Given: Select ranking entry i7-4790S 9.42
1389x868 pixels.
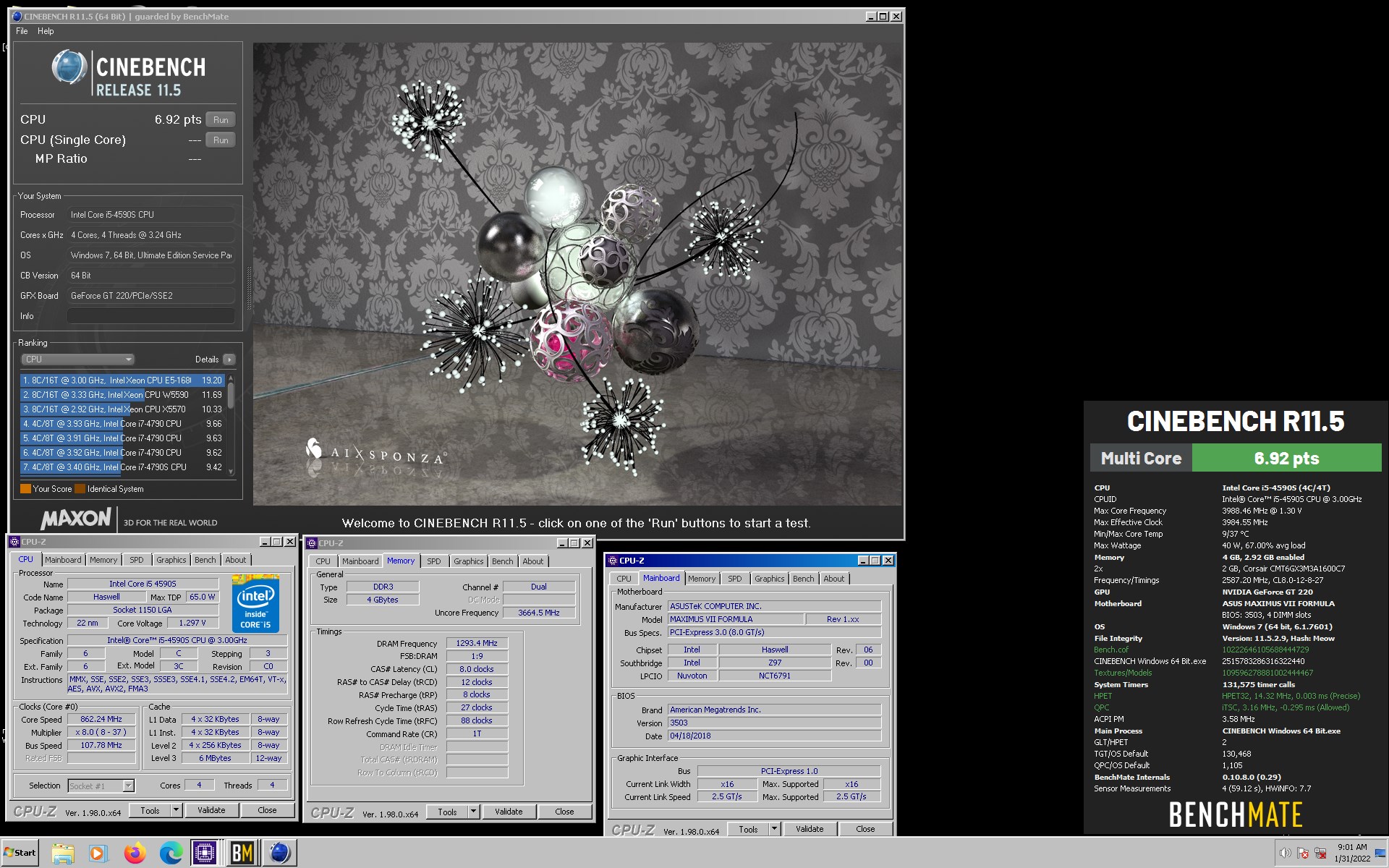Looking at the screenshot, I should point(122,467).
